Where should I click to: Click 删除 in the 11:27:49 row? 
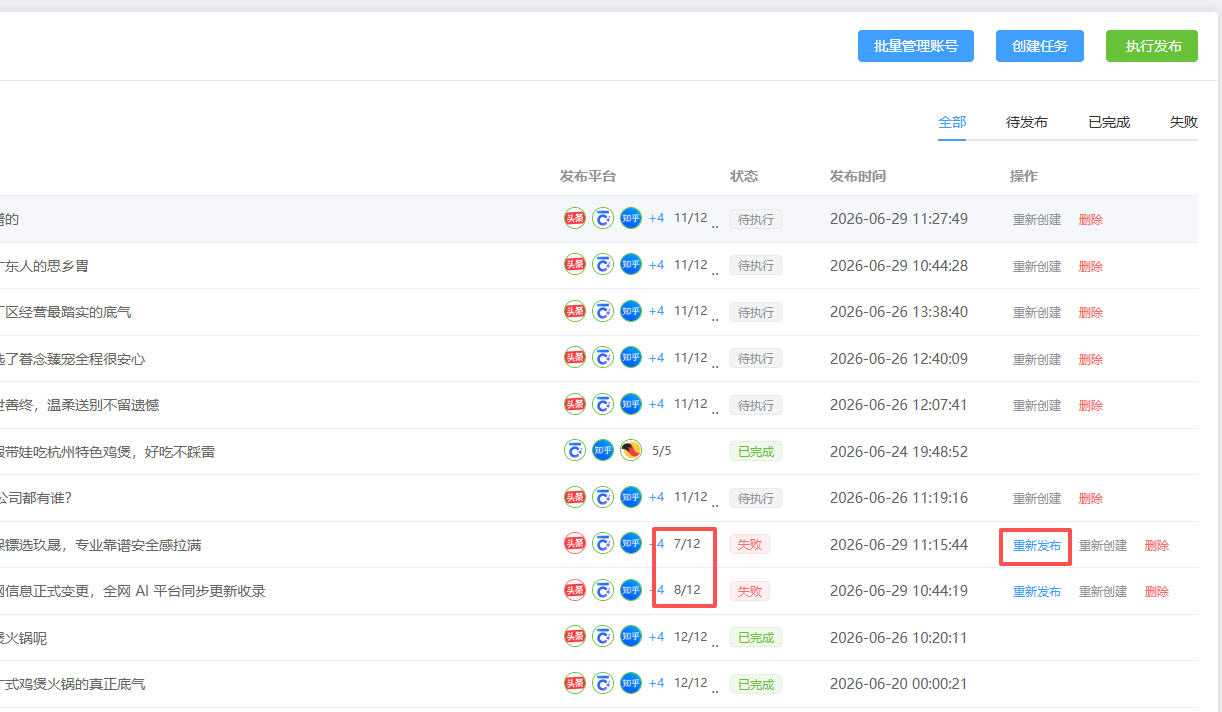click(1091, 219)
